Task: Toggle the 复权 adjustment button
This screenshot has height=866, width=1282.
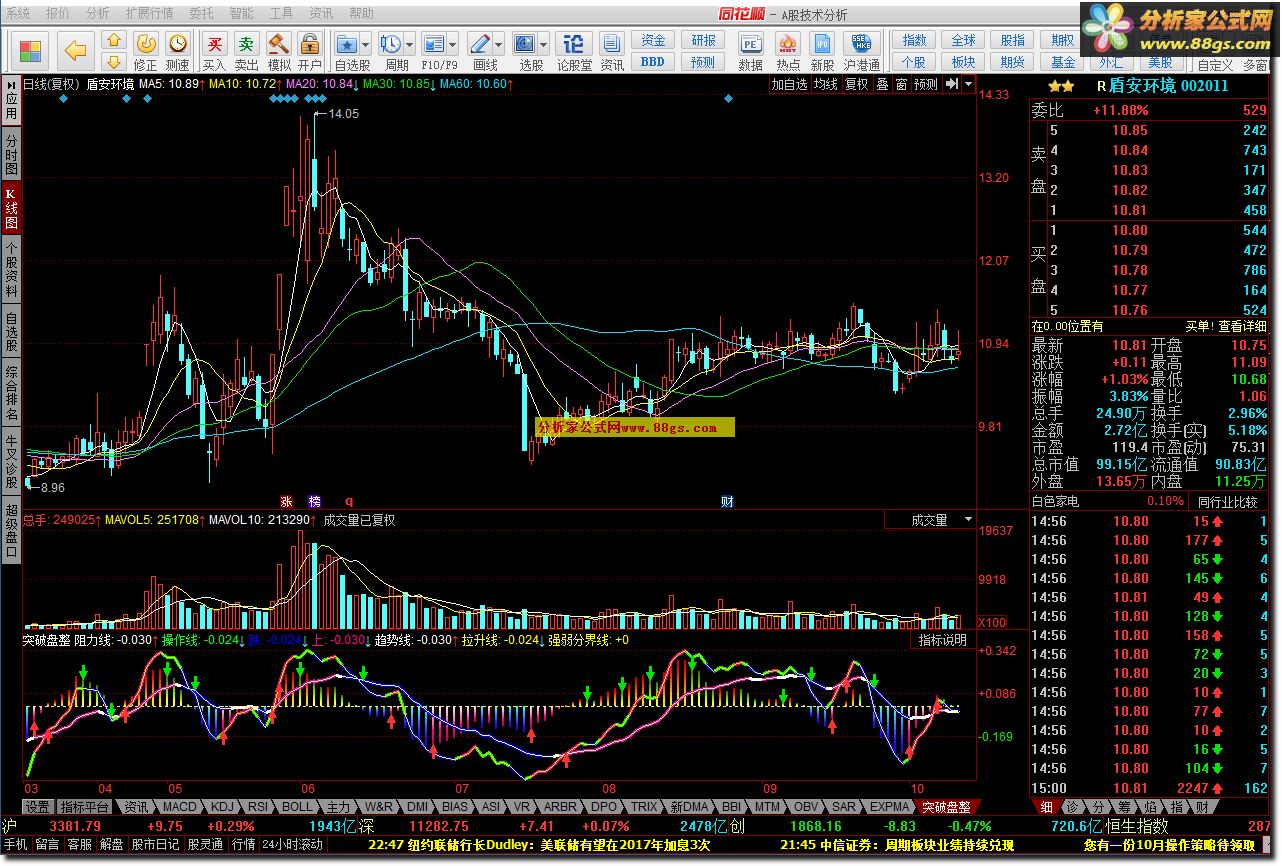Action: [857, 84]
